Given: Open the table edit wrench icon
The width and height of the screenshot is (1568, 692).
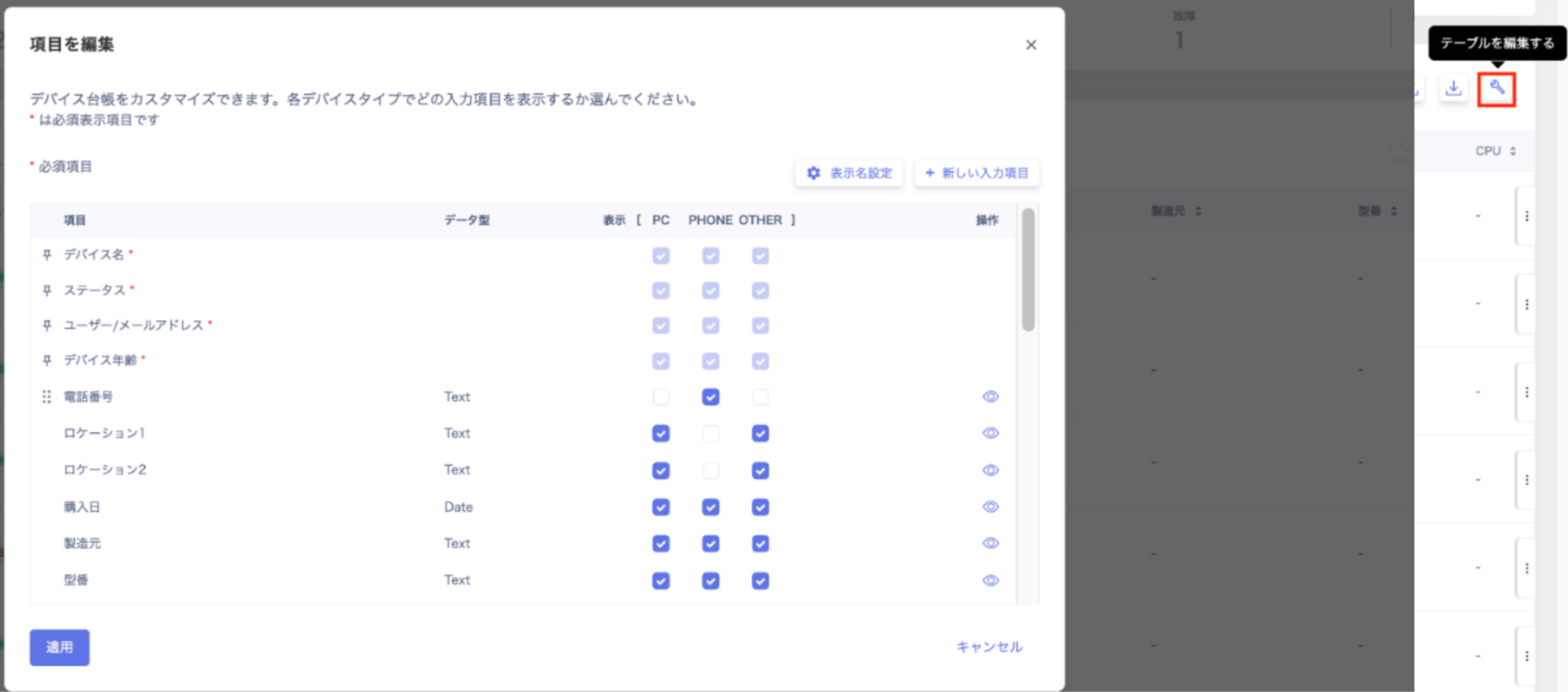Looking at the screenshot, I should pyautogui.click(x=1496, y=89).
